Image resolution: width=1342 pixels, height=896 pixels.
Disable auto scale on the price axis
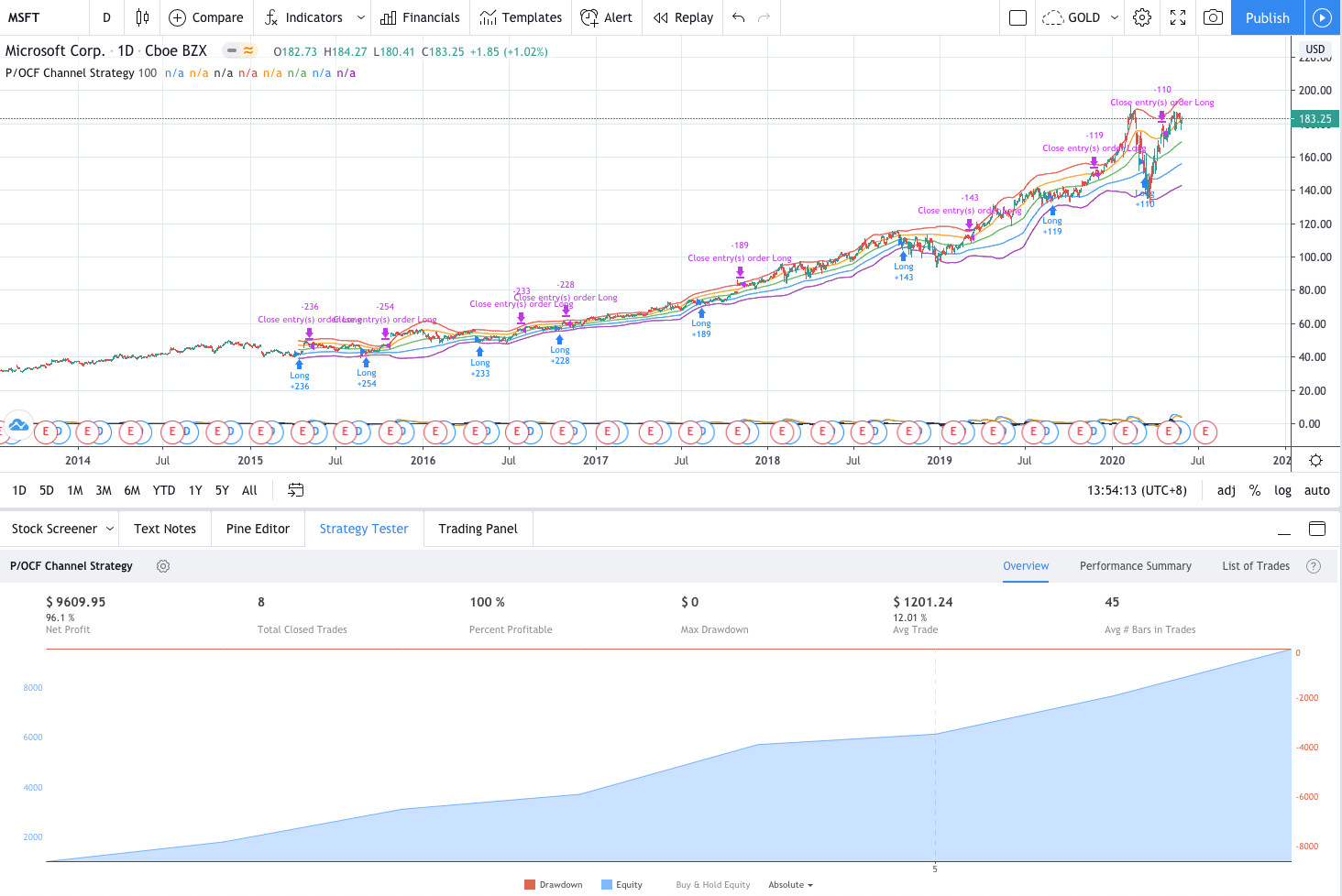click(x=1316, y=490)
